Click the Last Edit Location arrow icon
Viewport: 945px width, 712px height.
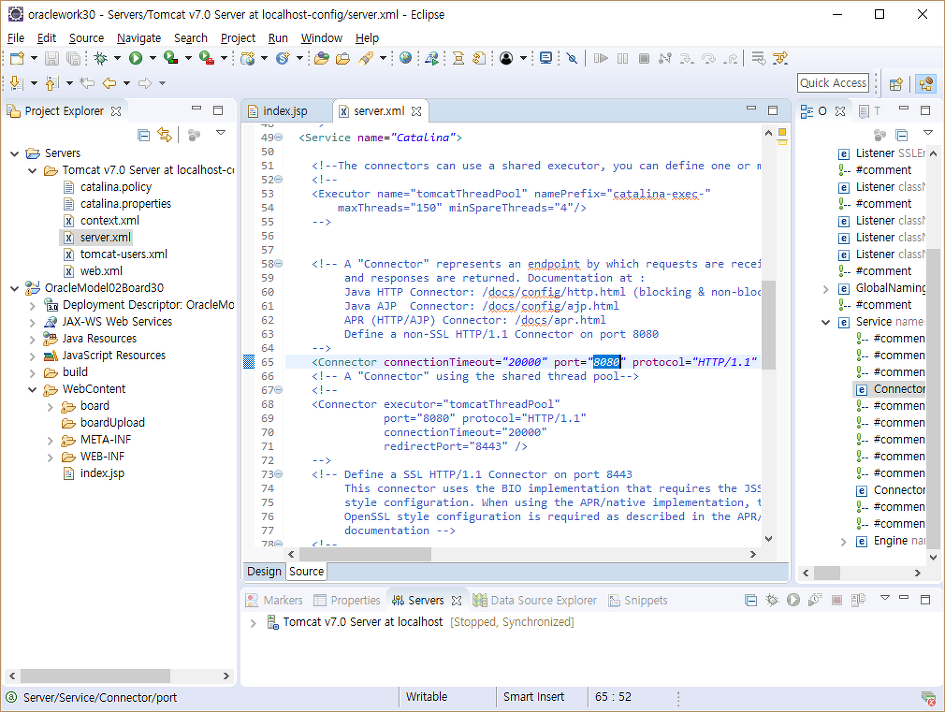tap(87, 83)
